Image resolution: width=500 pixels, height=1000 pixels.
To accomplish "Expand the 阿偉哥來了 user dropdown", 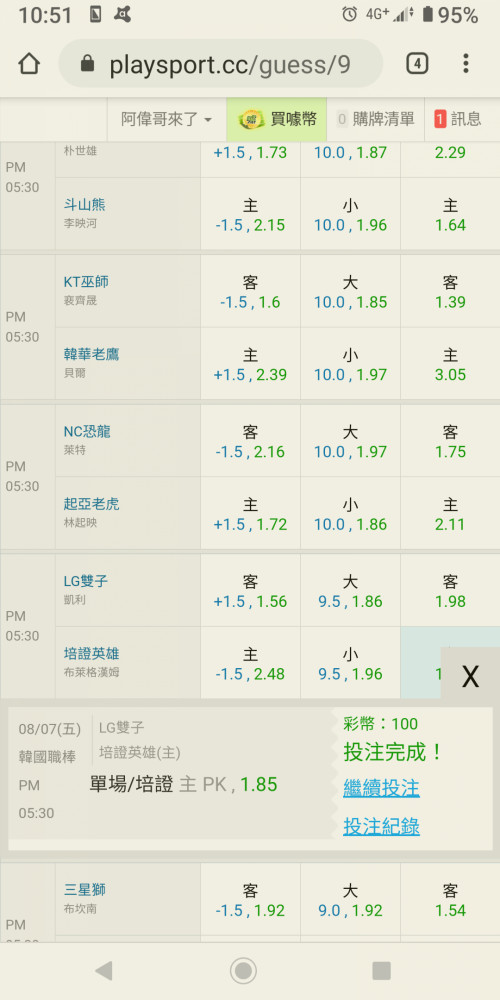I will 166,119.
